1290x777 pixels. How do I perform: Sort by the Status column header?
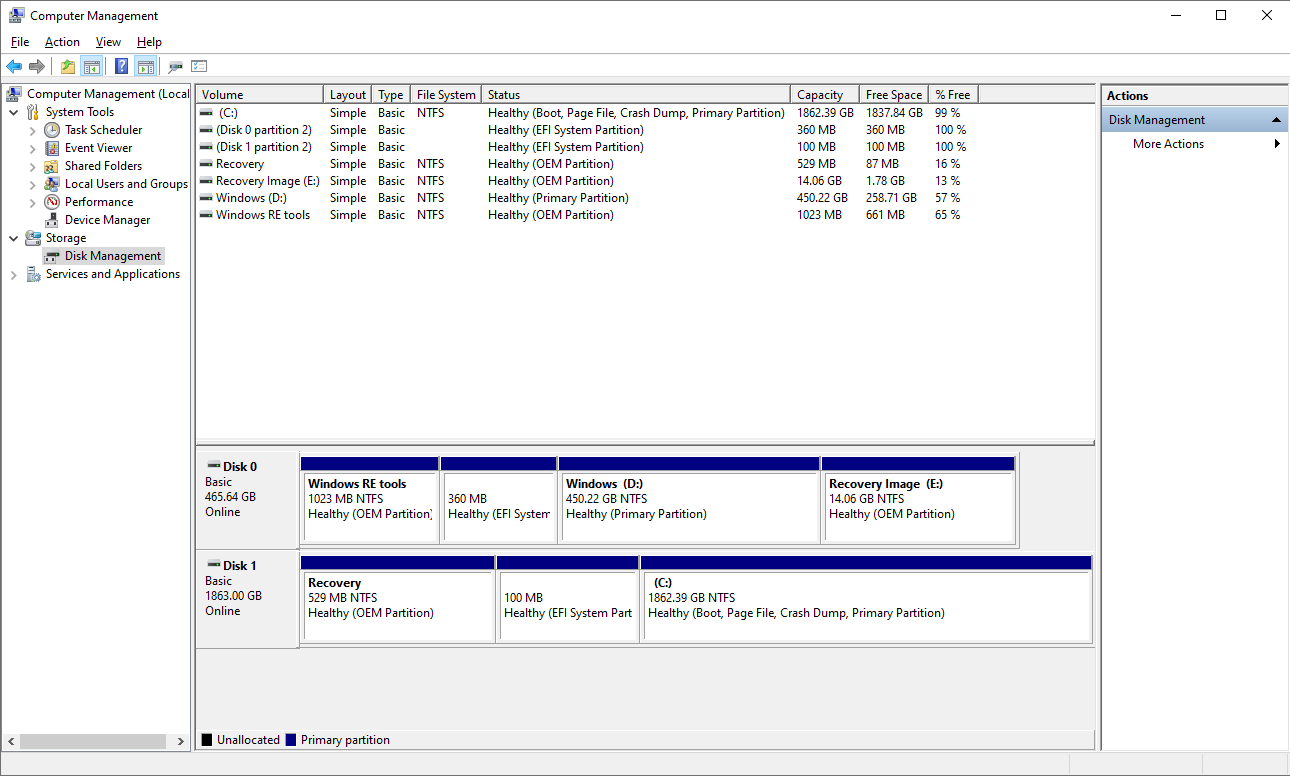click(x=636, y=95)
